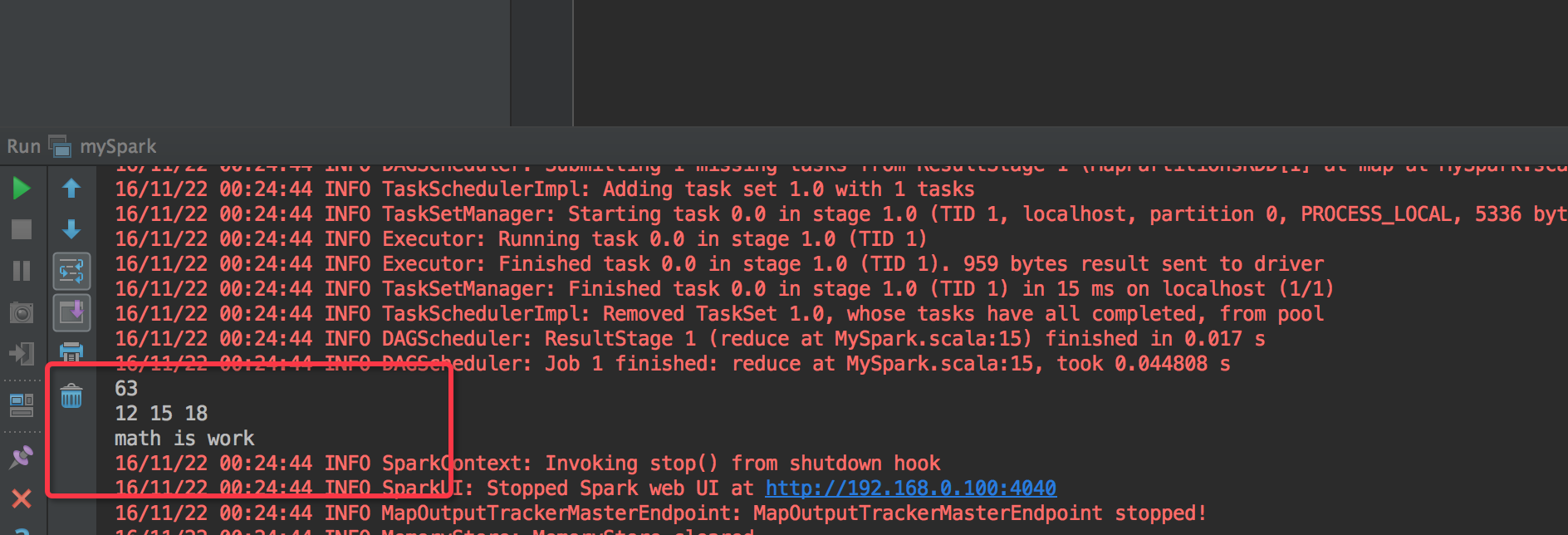This screenshot has height=535, width=1568.
Task: Select the highlighted output line reading 63
Action: click(126, 388)
